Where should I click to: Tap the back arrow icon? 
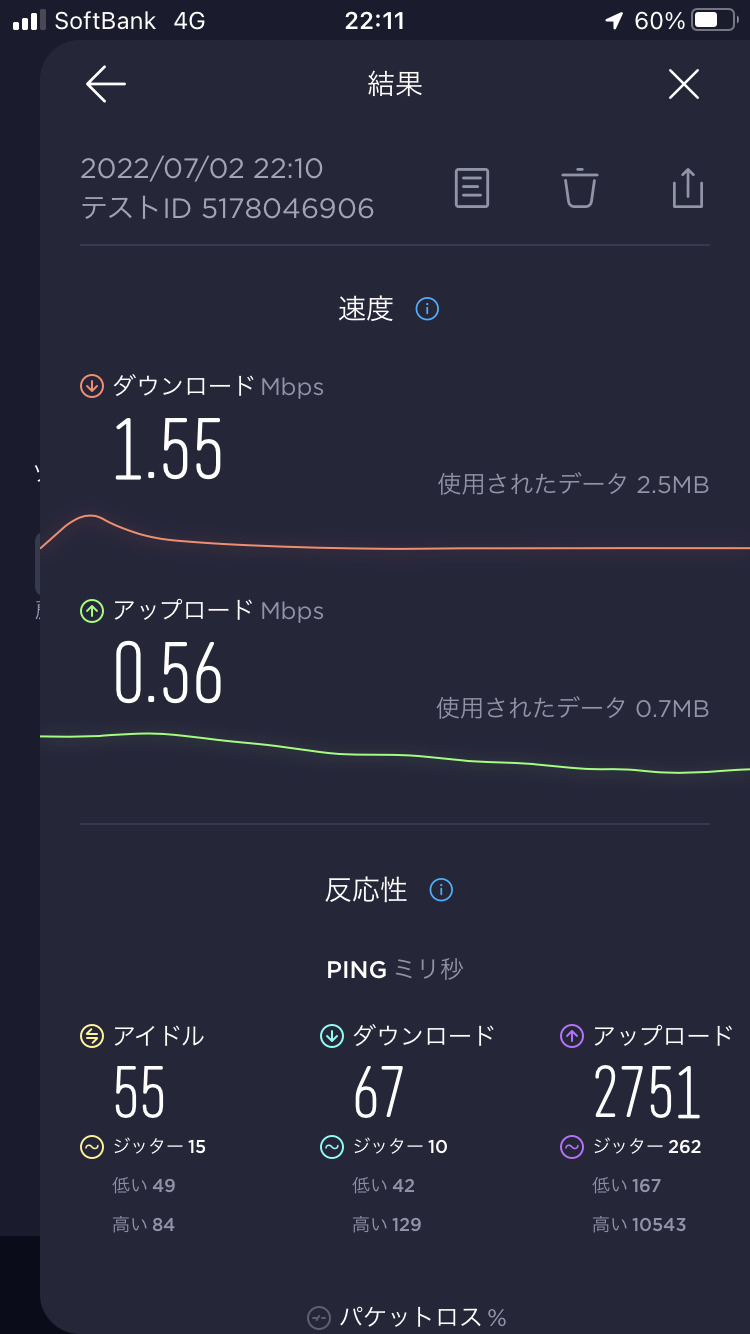tap(105, 85)
